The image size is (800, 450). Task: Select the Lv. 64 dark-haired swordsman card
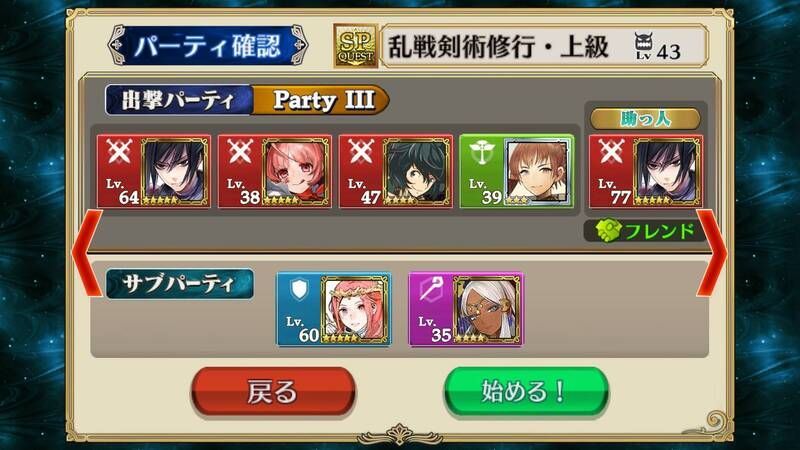coord(154,171)
